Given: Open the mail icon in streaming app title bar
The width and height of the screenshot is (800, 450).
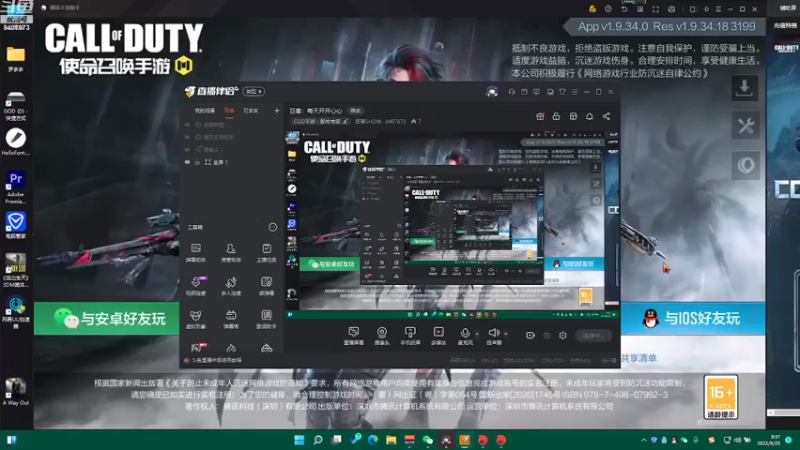Looking at the screenshot, I should pos(524,92).
